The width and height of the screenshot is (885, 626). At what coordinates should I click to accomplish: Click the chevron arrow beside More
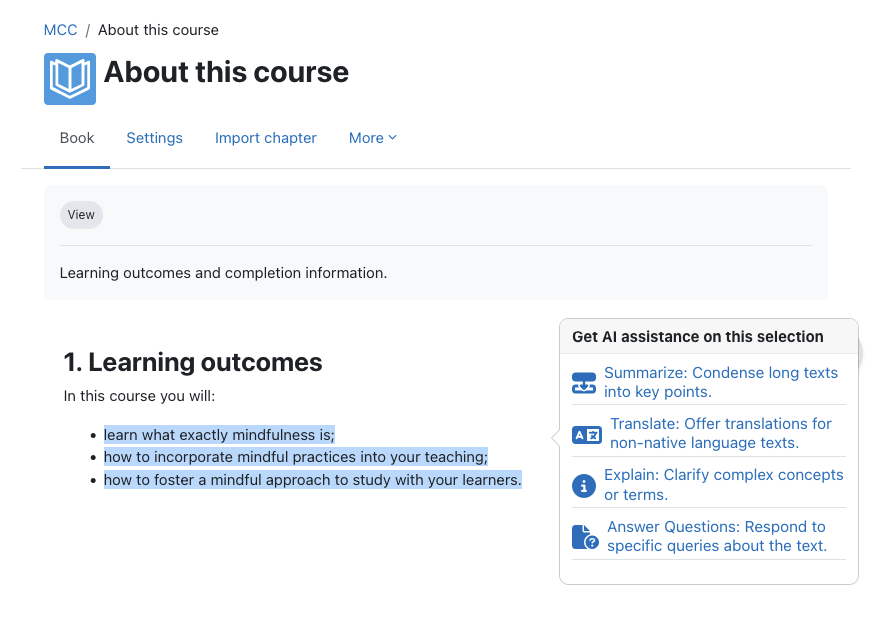[393, 138]
